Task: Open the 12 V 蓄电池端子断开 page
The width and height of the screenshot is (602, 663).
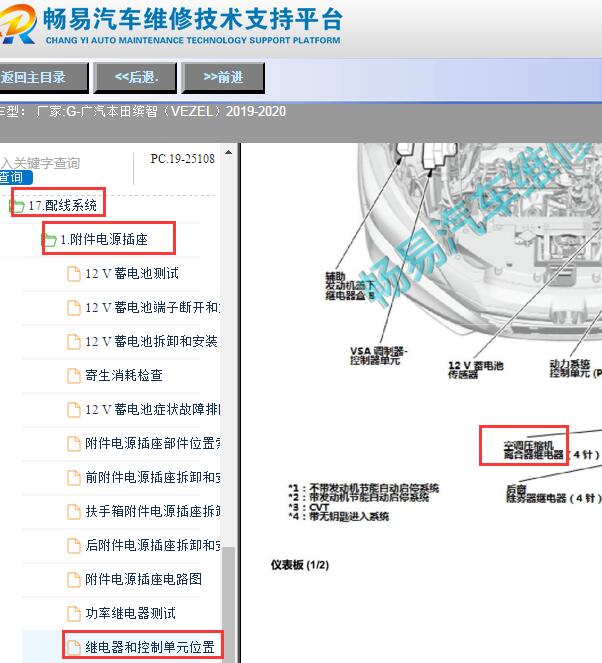Action: click(x=153, y=307)
